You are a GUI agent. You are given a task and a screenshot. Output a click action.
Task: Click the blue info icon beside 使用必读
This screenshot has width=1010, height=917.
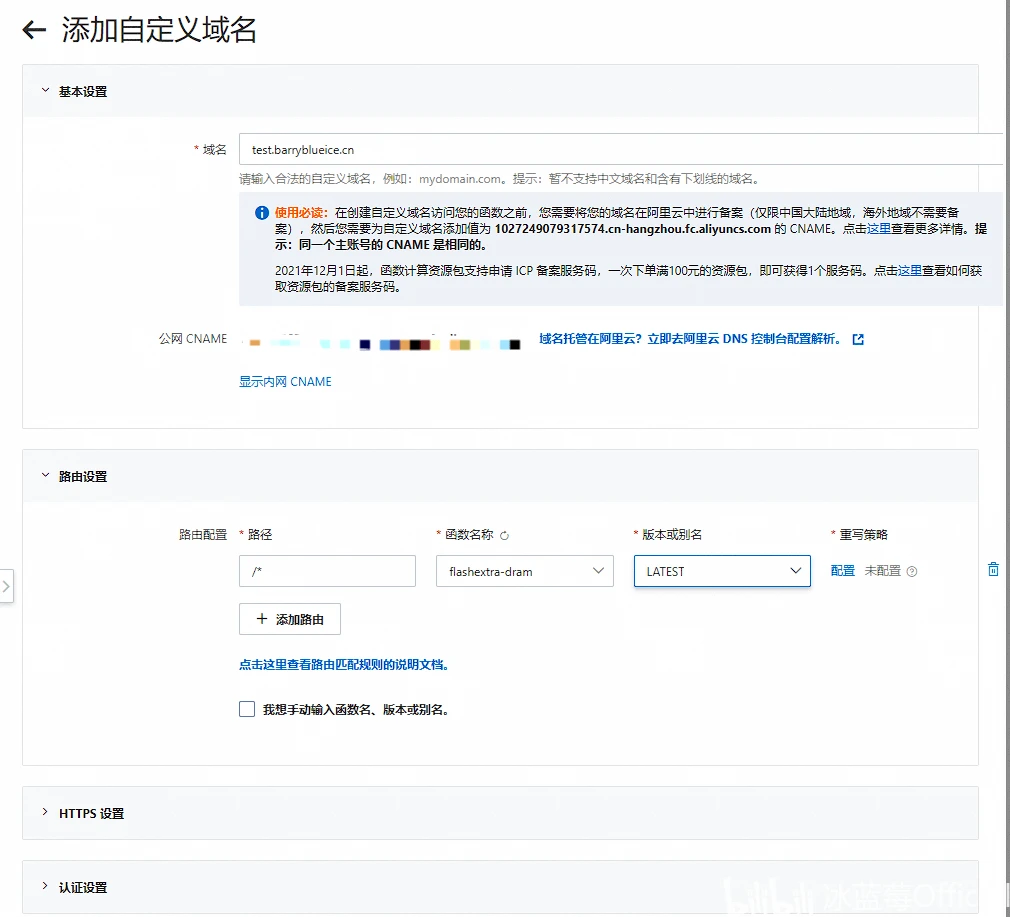coord(262,213)
